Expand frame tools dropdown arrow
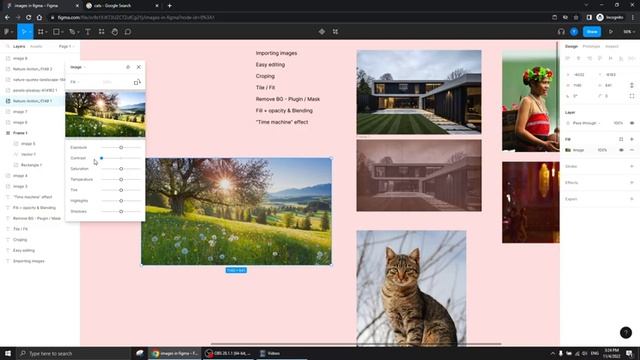640x360 pixels. click(47, 32)
